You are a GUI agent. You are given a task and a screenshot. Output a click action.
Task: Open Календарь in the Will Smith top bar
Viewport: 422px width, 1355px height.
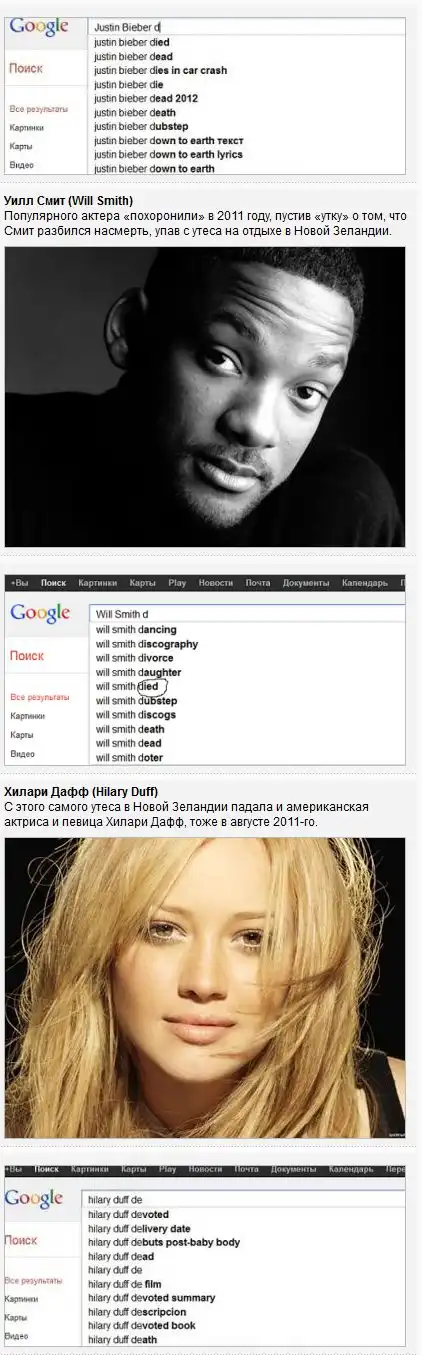tap(364, 583)
